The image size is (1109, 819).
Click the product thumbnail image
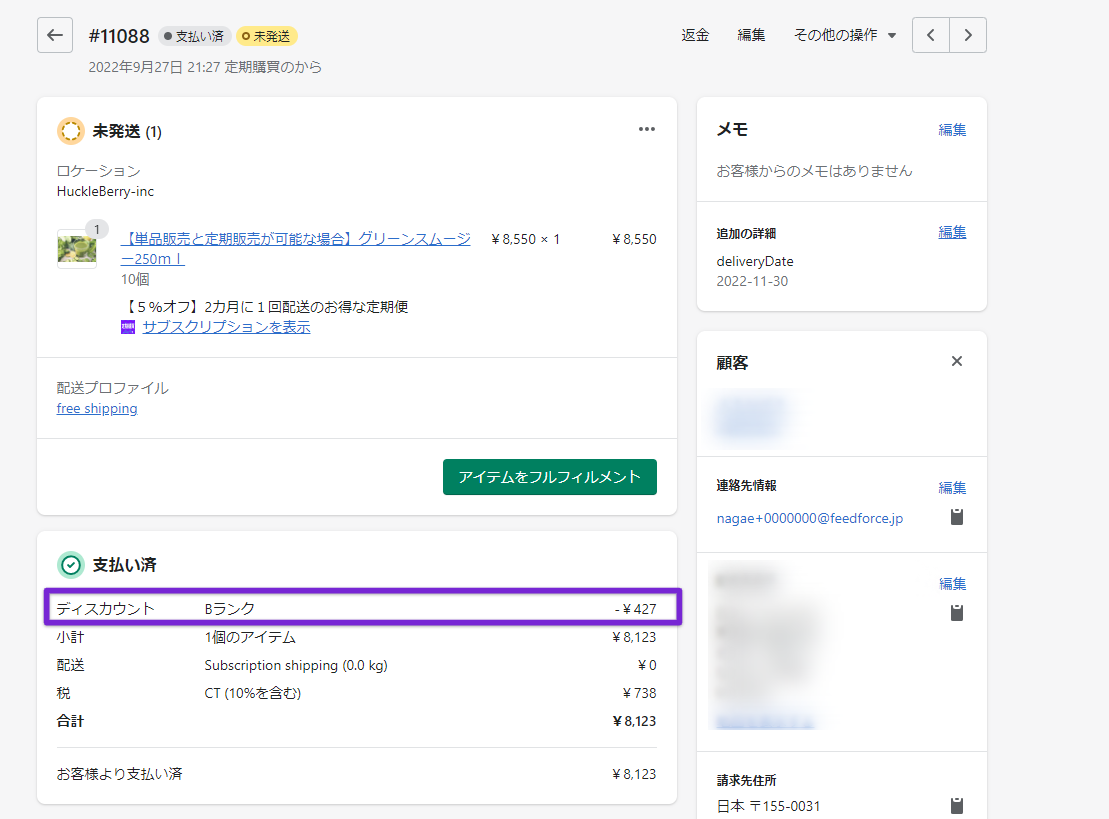tap(76, 249)
